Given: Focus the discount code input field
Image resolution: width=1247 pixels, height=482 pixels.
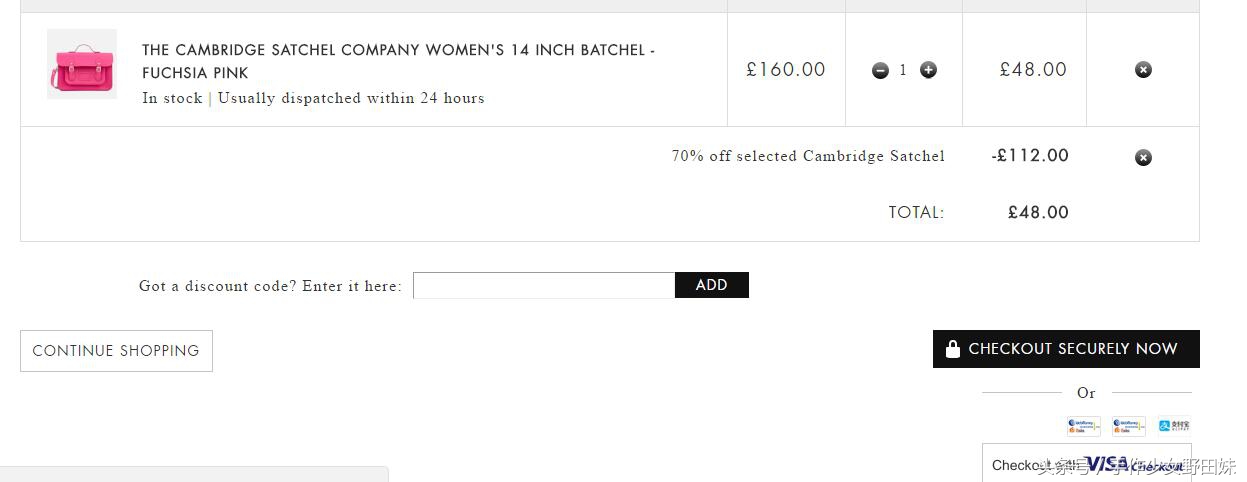Looking at the screenshot, I should 544,285.
